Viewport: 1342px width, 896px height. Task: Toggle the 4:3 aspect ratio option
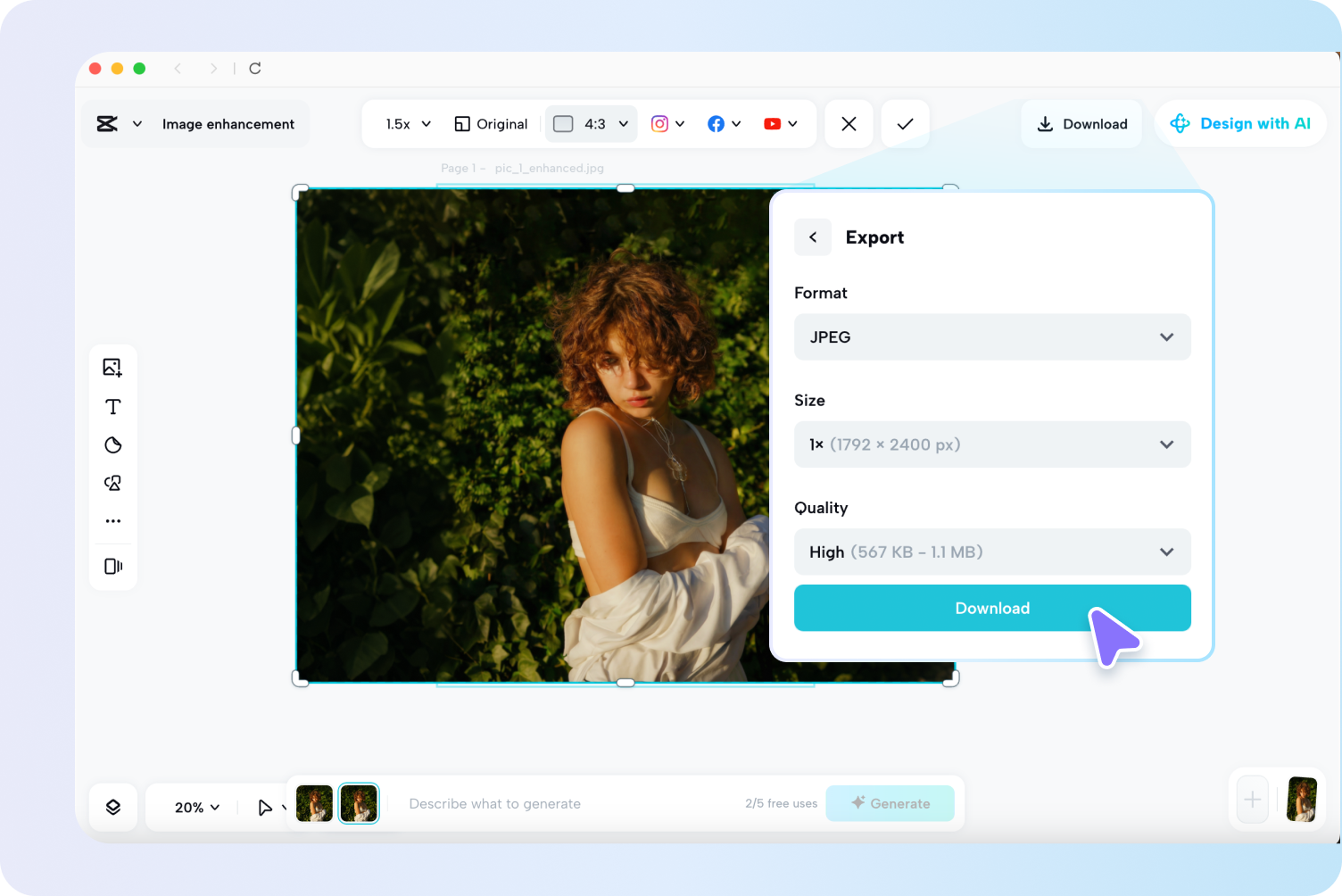pyautogui.click(x=591, y=123)
